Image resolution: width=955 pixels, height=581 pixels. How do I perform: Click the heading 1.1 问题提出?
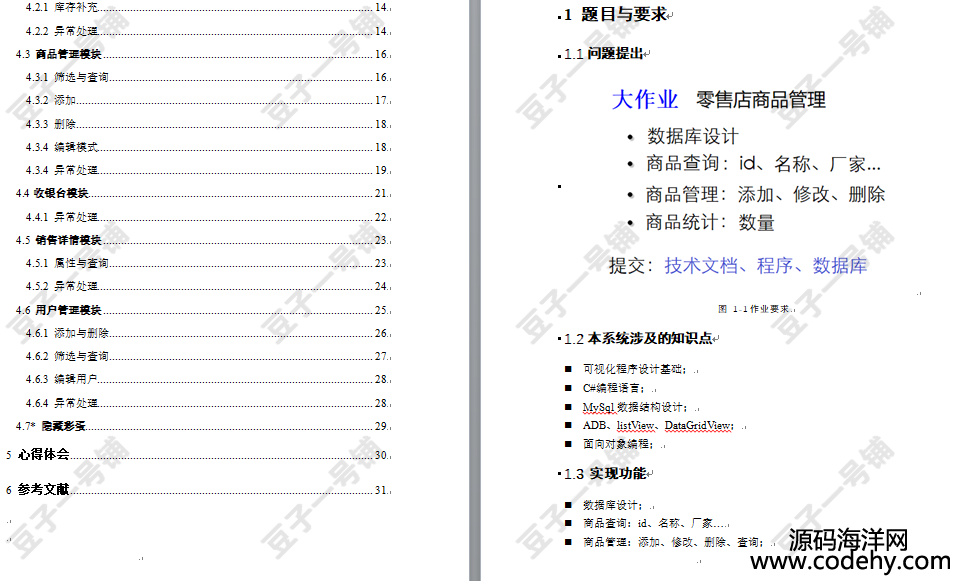[604, 54]
